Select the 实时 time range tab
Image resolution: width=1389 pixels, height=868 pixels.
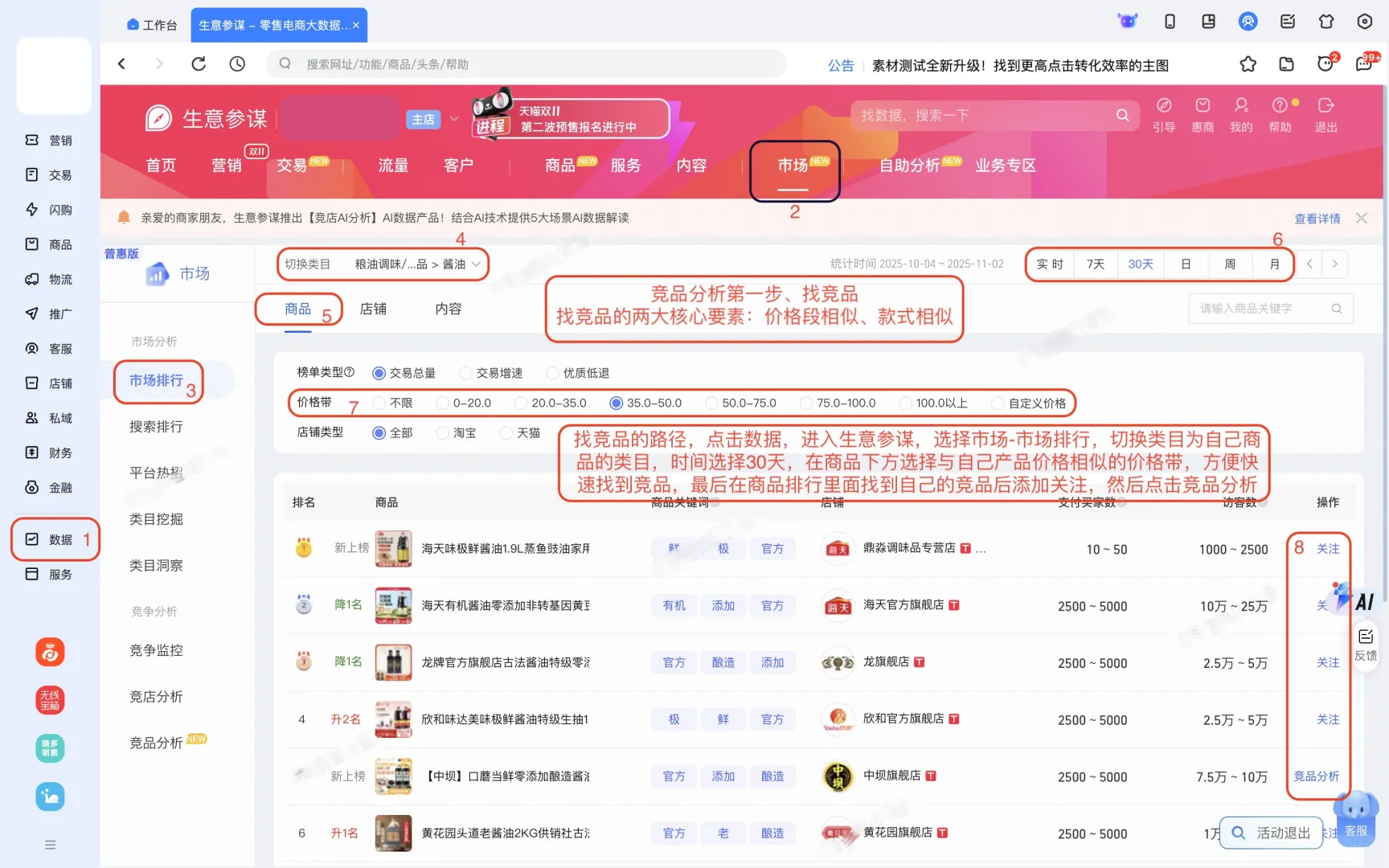1050,264
